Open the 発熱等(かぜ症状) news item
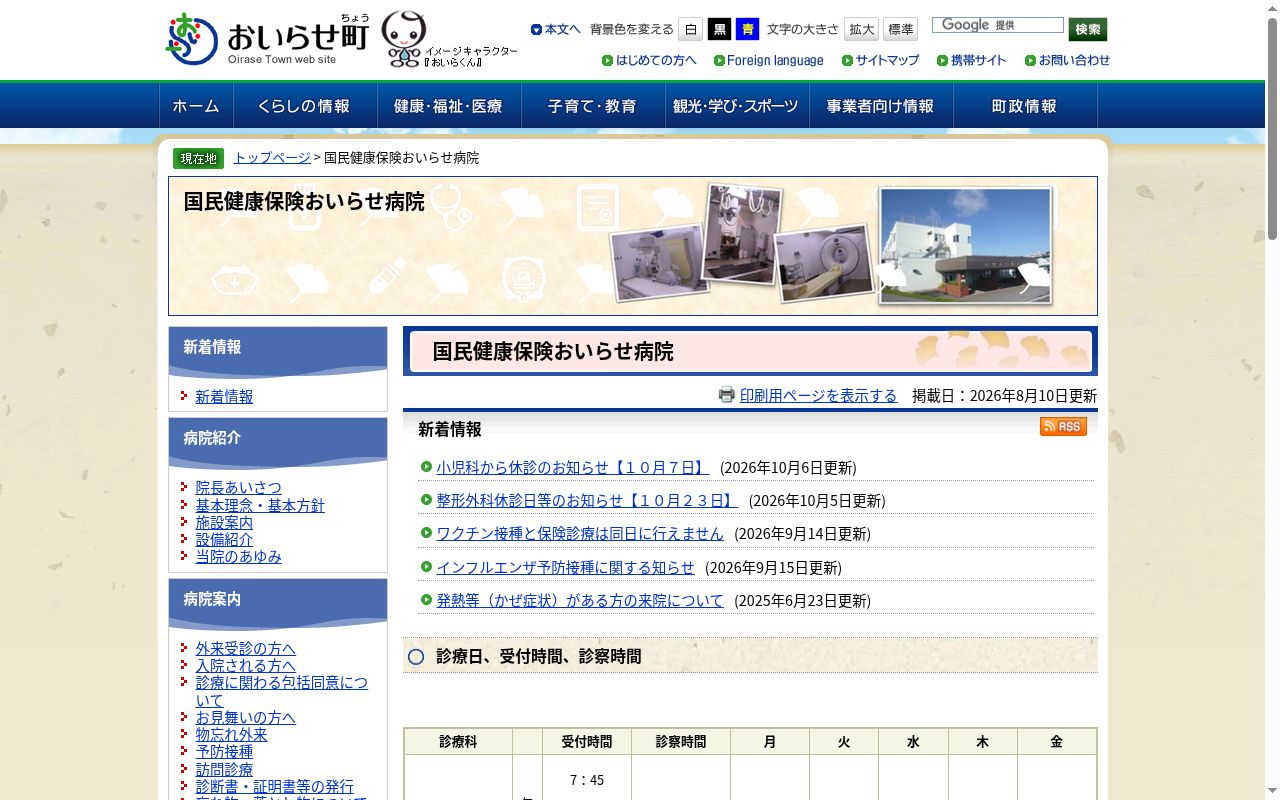This screenshot has height=800, width=1280. pyautogui.click(x=579, y=600)
